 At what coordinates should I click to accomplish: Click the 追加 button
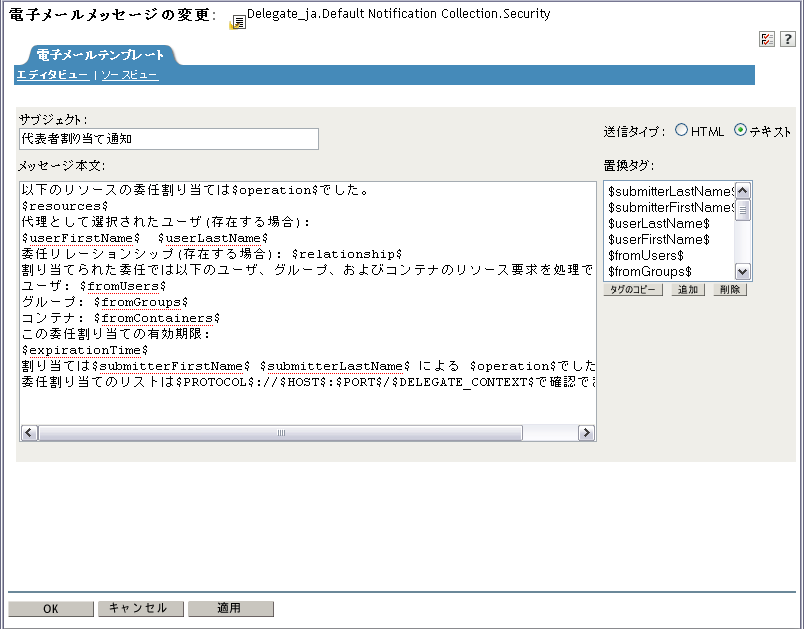688,290
